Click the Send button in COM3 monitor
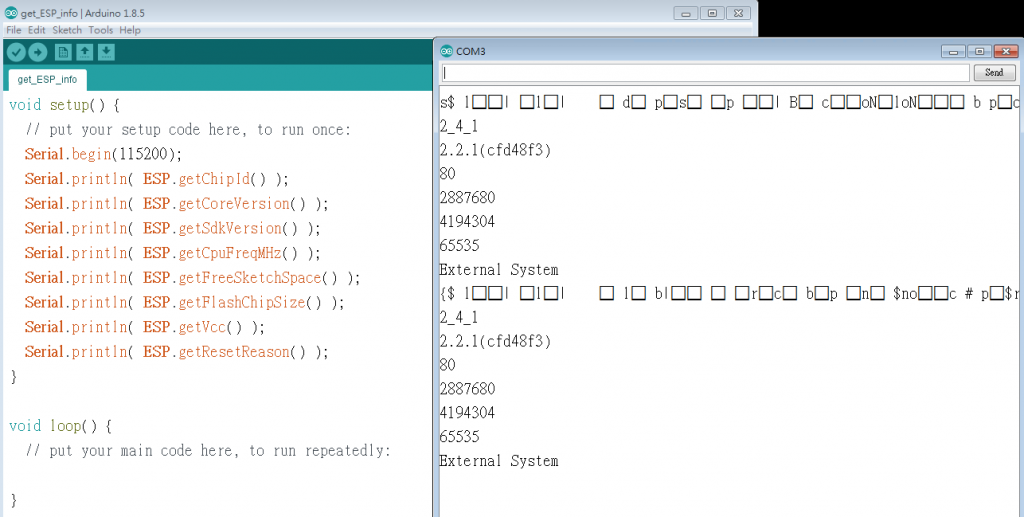Screen dimensions: 1024x517 [994, 72]
